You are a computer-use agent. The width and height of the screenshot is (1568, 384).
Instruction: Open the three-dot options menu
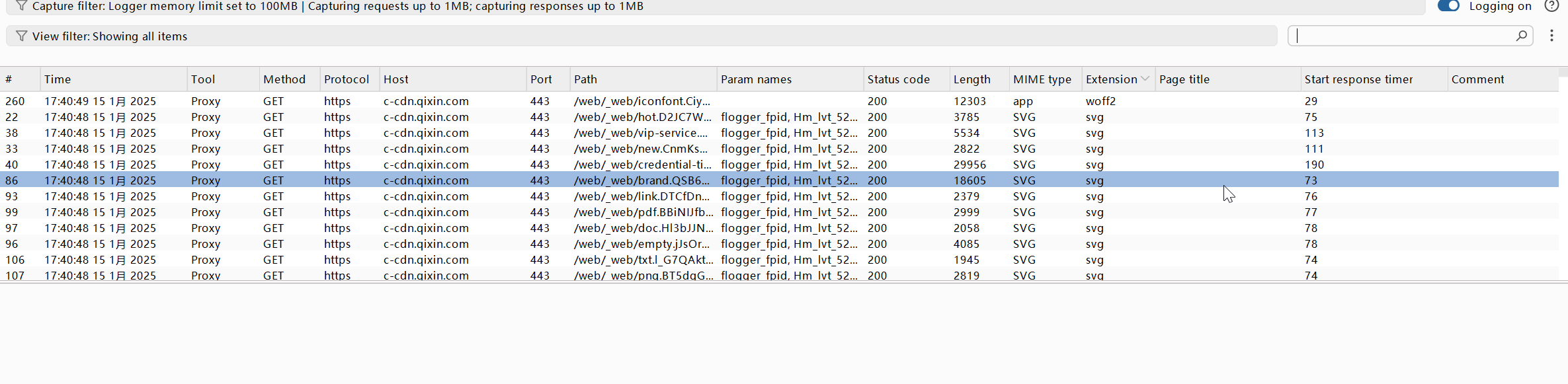(1551, 36)
